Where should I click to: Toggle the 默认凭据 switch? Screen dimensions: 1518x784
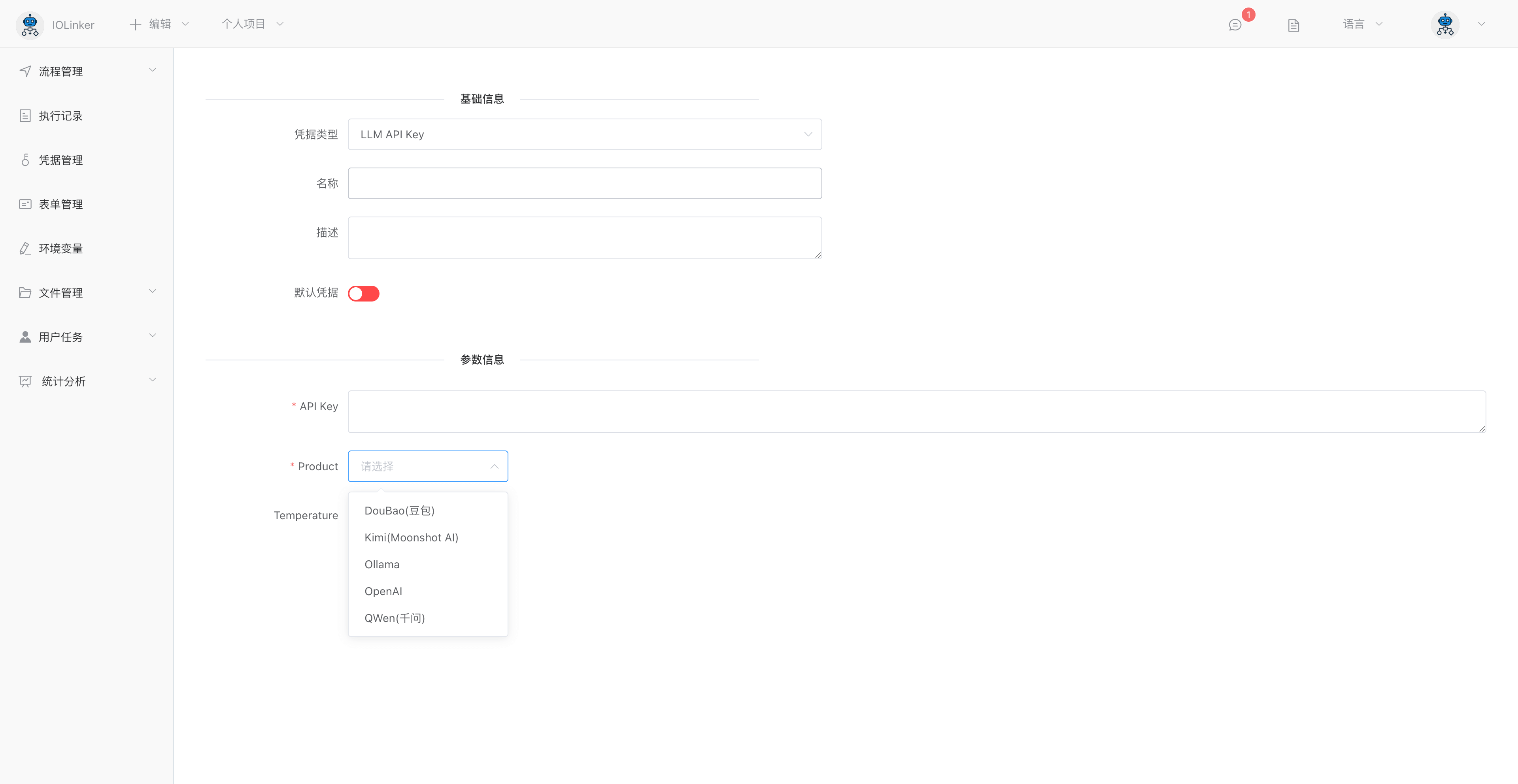pos(364,293)
